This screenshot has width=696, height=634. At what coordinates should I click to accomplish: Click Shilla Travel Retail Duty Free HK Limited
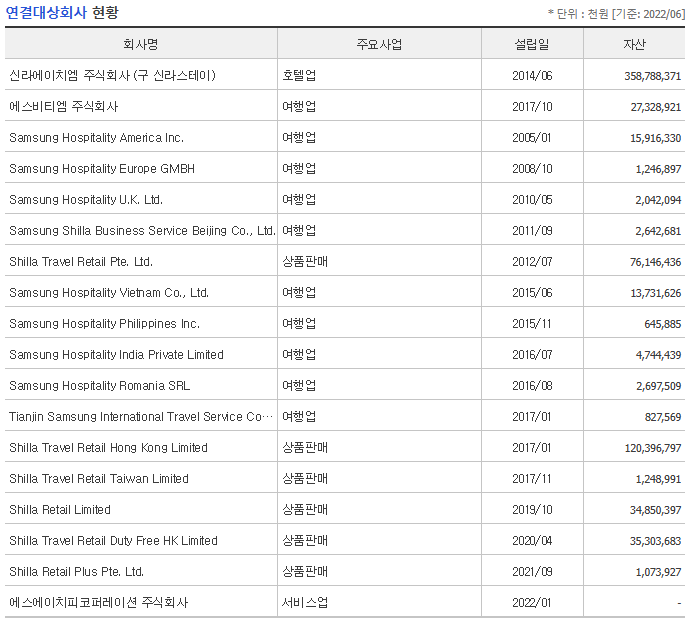(x=113, y=541)
